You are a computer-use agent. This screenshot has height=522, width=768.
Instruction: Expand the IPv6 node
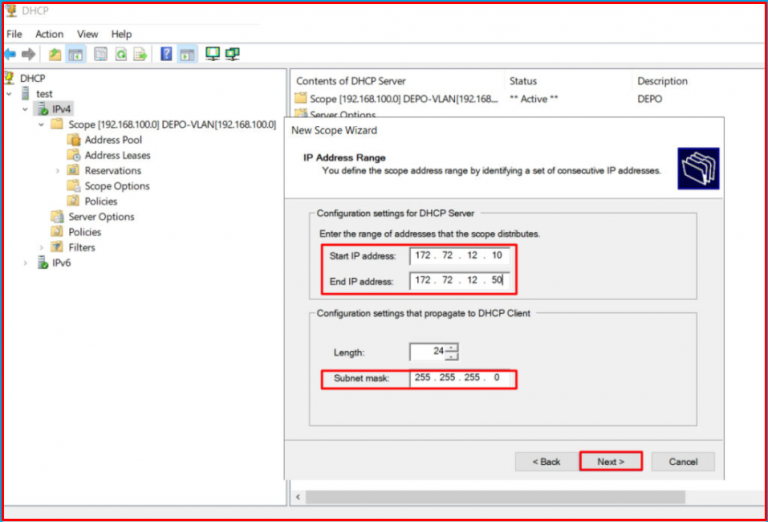pos(25,263)
